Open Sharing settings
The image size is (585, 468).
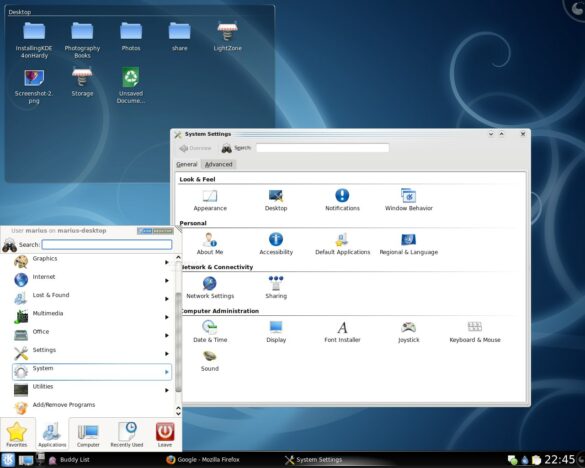(x=276, y=288)
